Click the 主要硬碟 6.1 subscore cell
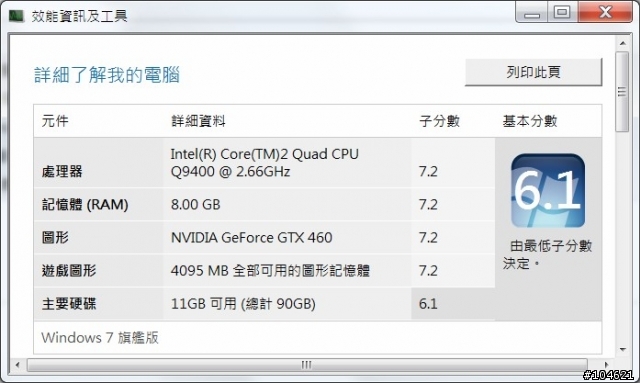The height and width of the screenshot is (383, 640). 453,304
